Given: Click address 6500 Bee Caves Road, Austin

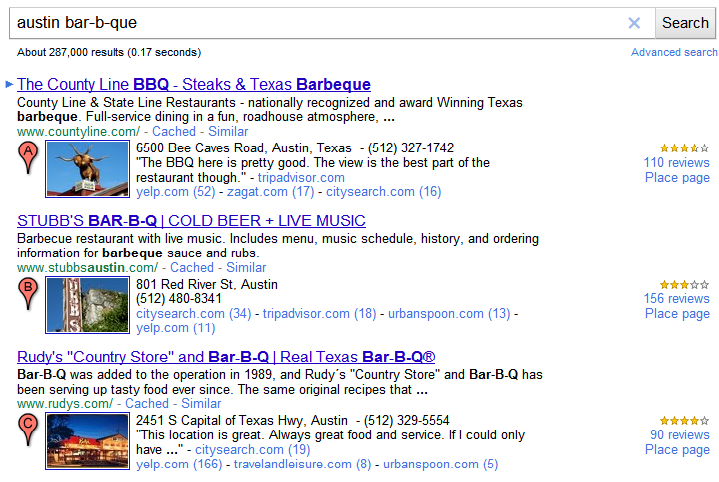Looking at the screenshot, I should coord(243,148).
